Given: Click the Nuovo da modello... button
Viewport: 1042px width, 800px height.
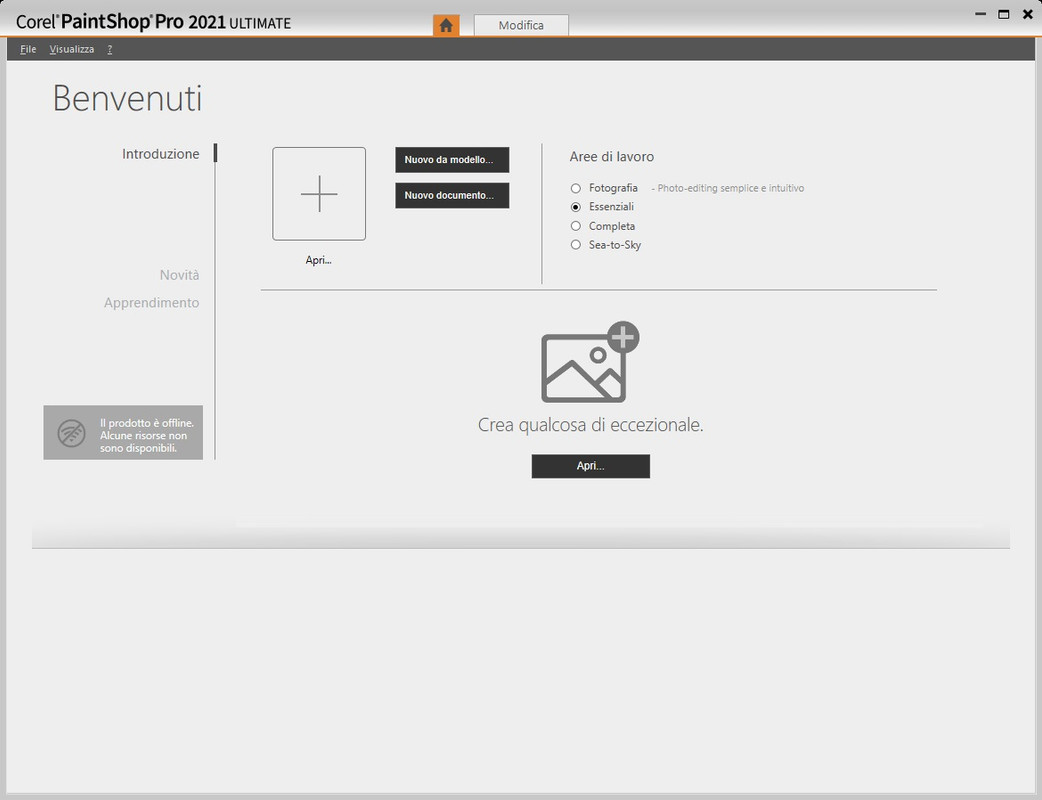Looking at the screenshot, I should (x=452, y=160).
